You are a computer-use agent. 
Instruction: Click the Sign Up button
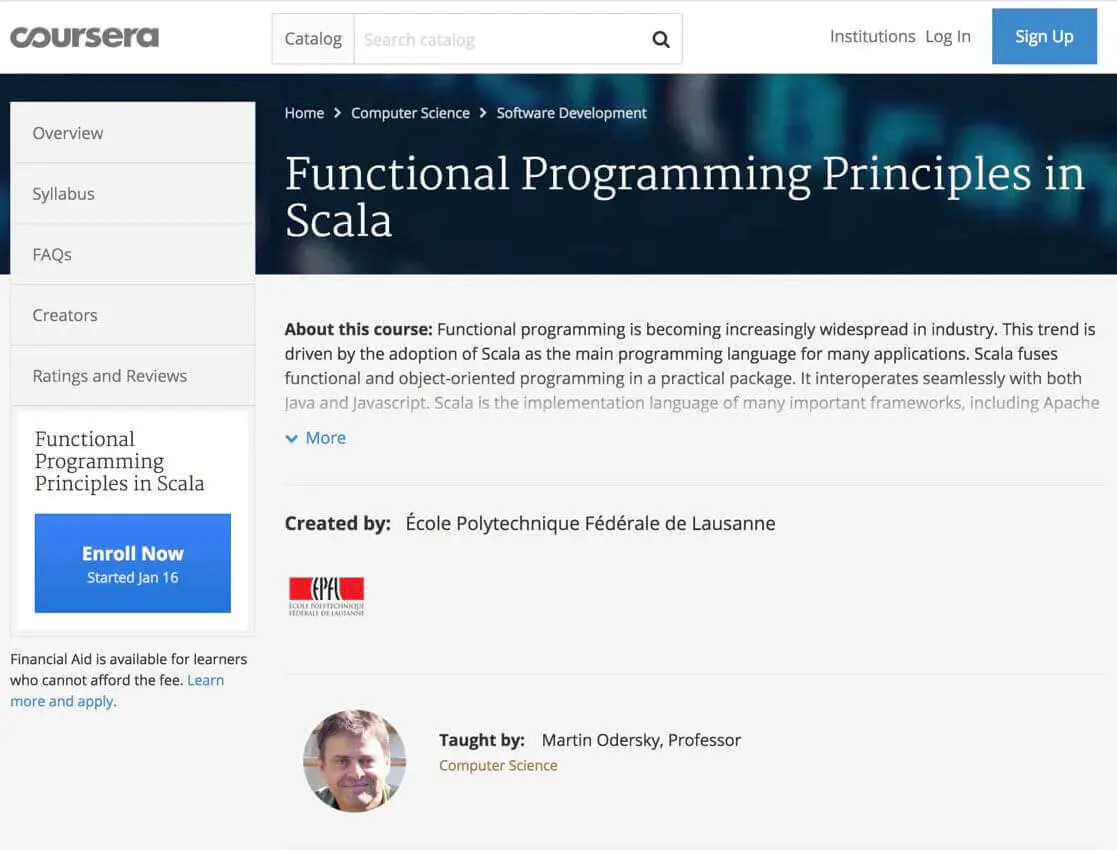(1044, 36)
